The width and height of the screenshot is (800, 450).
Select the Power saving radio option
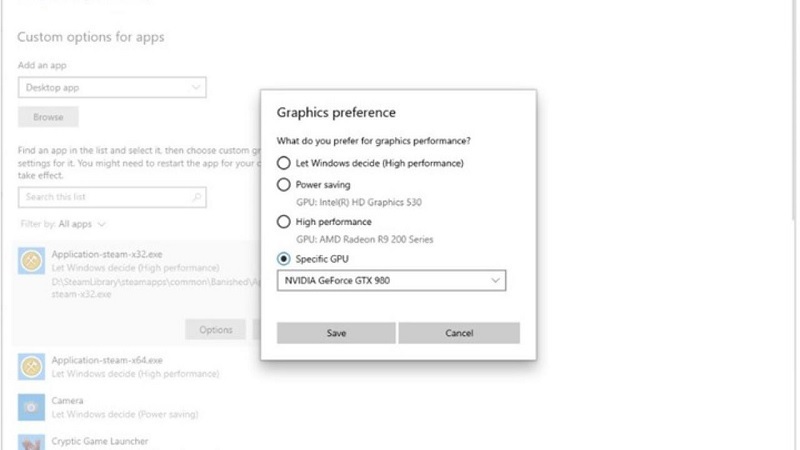click(284, 185)
